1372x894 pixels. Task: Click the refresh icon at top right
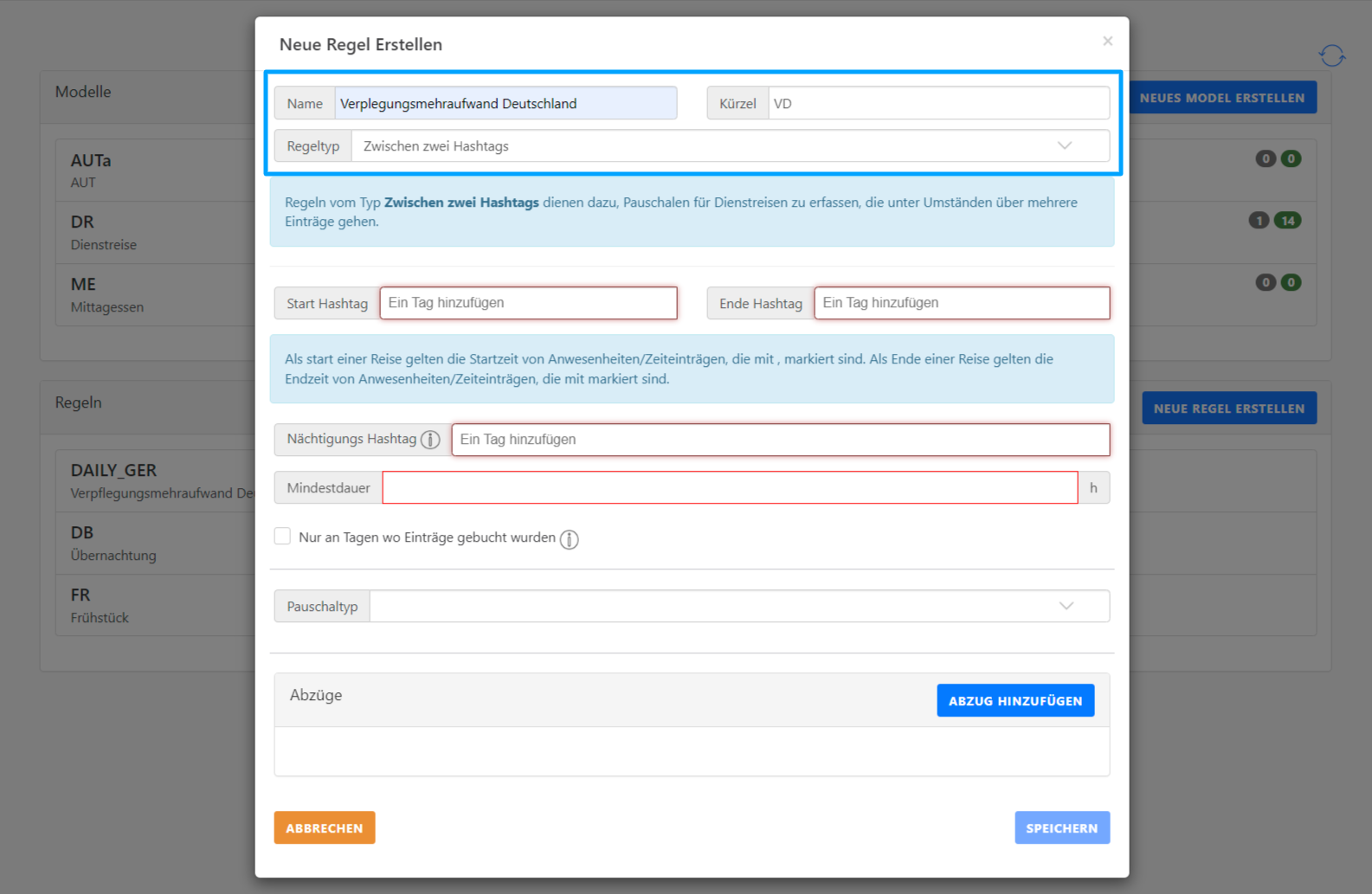(1331, 56)
